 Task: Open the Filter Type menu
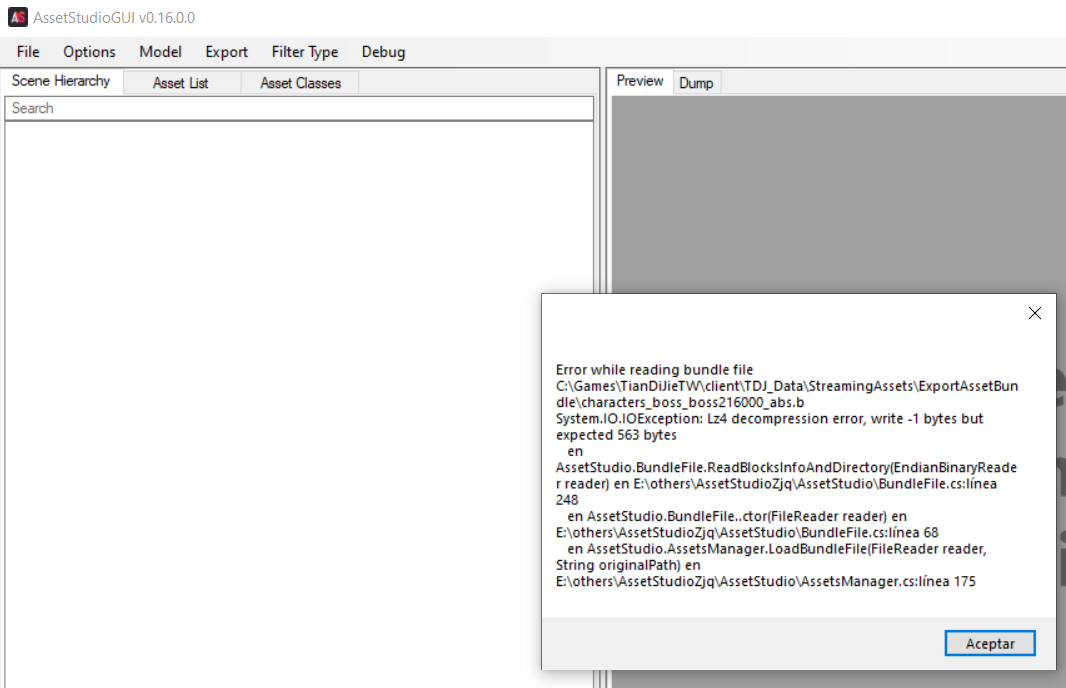[x=304, y=51]
